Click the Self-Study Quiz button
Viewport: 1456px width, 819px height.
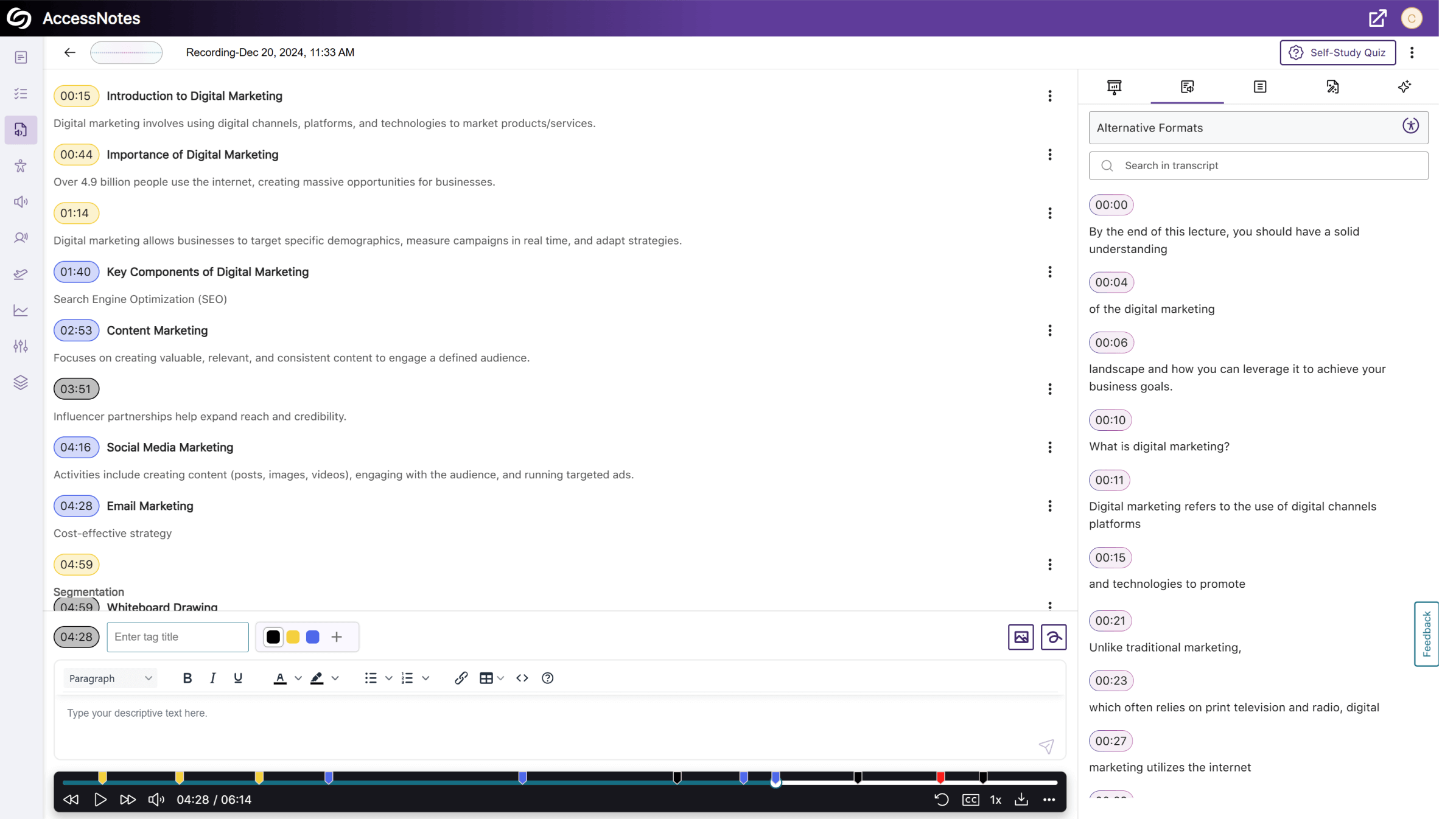(1337, 52)
